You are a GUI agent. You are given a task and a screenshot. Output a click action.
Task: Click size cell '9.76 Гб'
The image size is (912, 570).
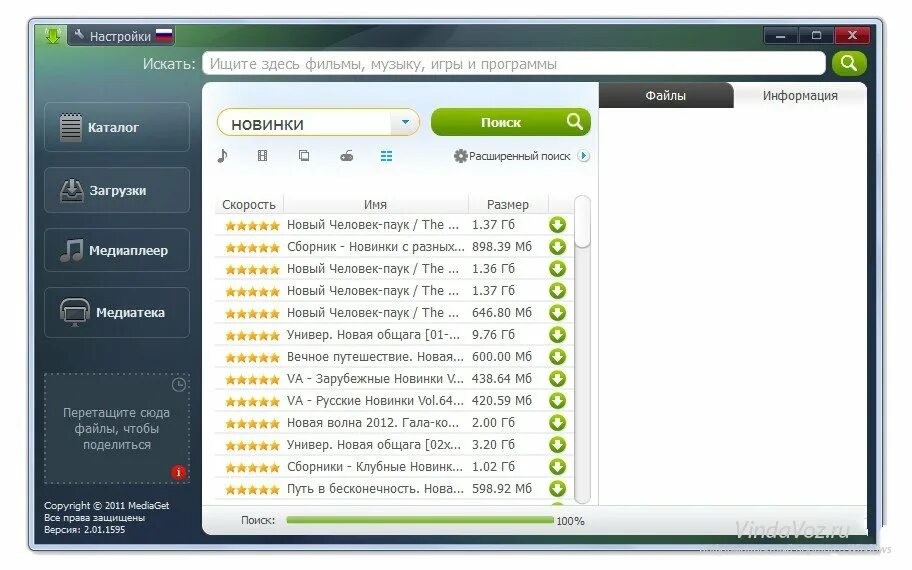493,334
